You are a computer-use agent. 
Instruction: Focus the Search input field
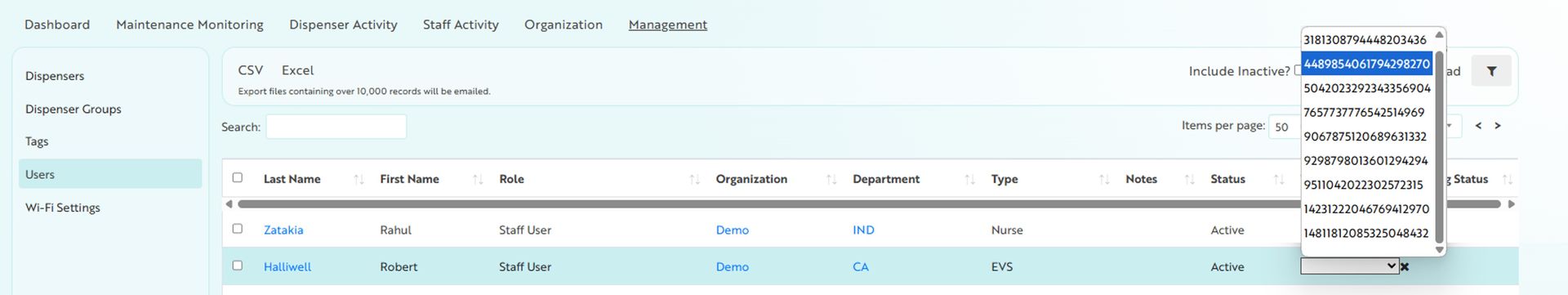click(336, 127)
